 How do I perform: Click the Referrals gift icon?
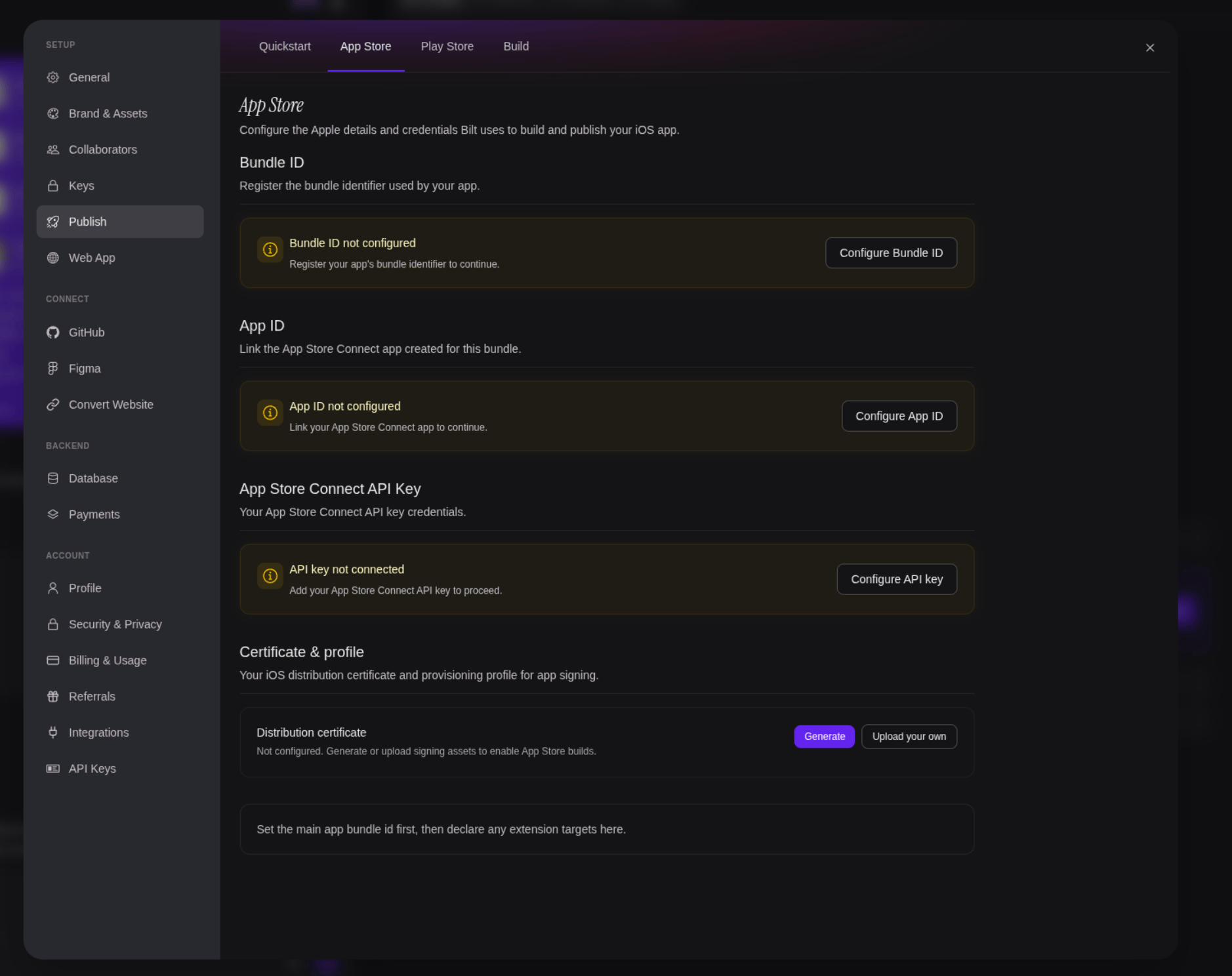coord(53,697)
